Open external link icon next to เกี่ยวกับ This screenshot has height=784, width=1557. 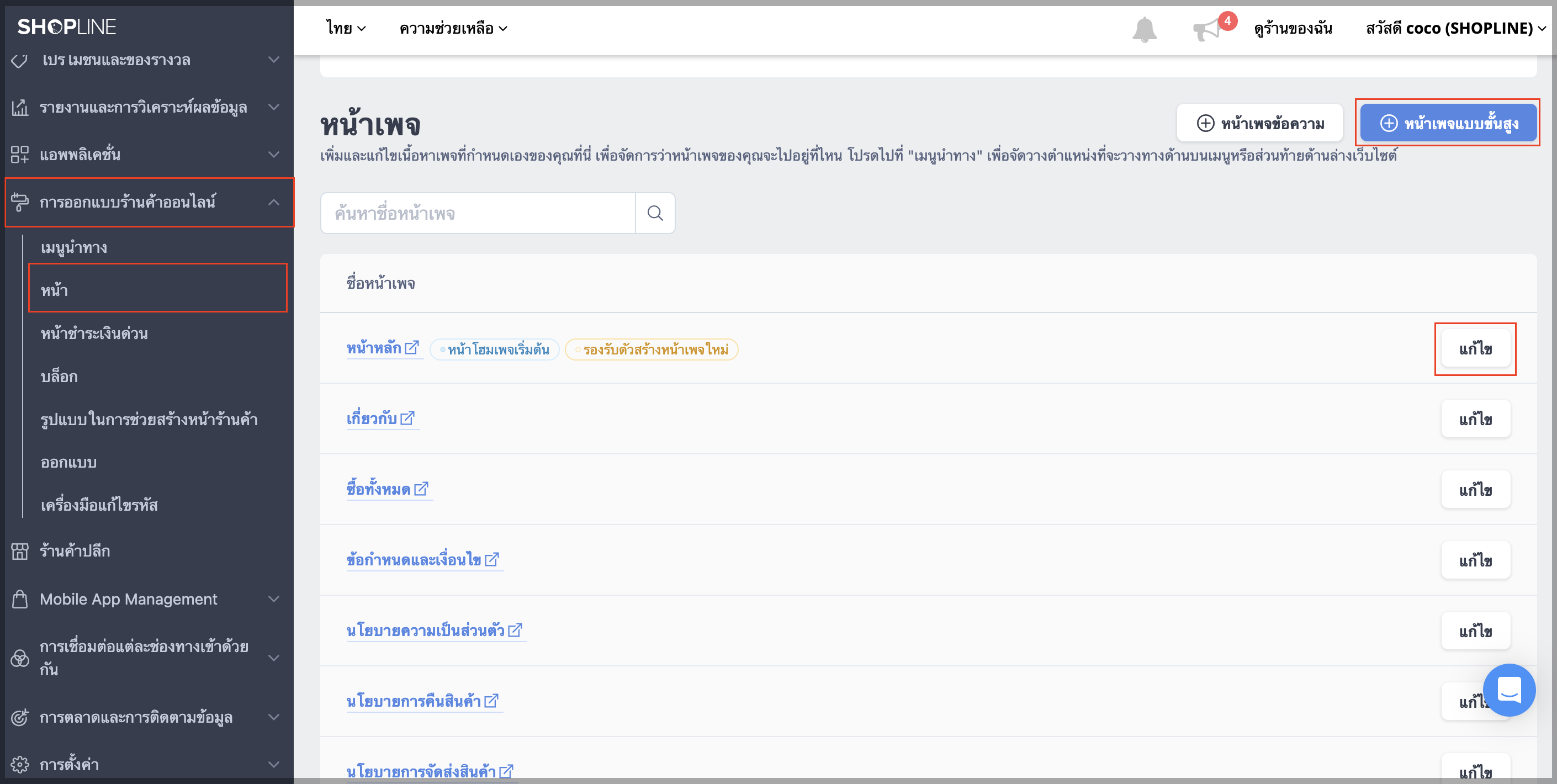407,419
